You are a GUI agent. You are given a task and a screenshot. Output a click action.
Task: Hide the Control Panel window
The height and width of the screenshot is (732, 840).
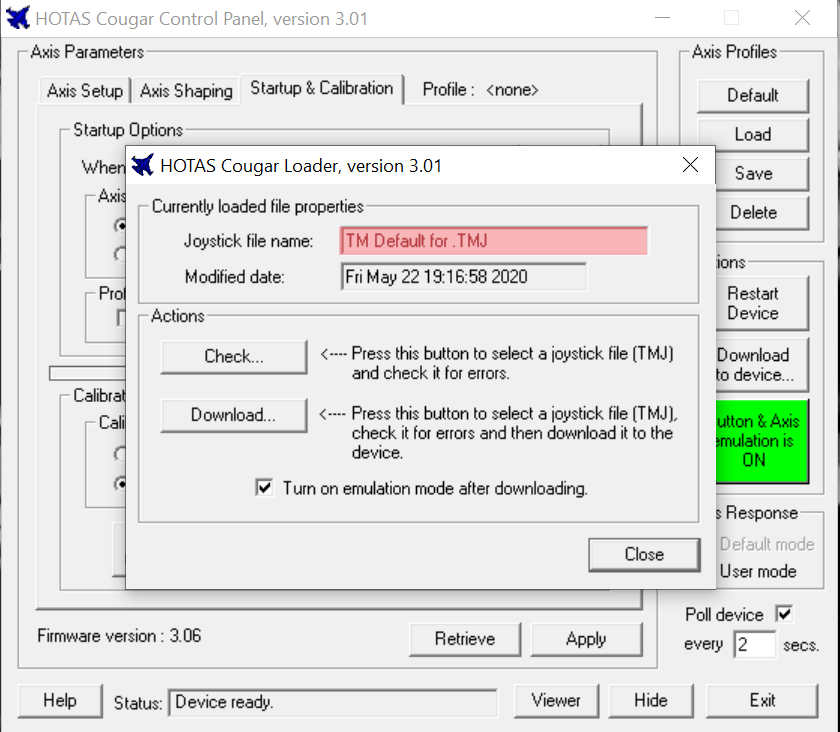[x=651, y=700]
